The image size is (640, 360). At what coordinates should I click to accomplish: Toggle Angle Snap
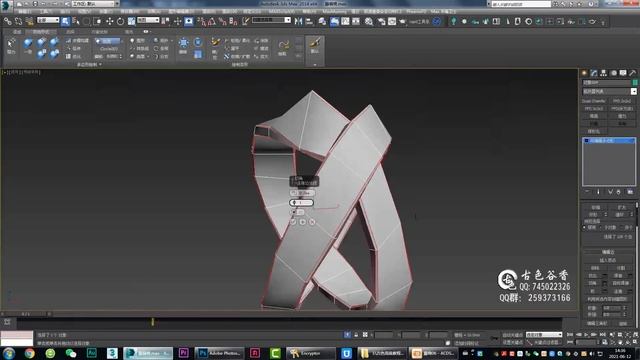[x=212, y=21]
